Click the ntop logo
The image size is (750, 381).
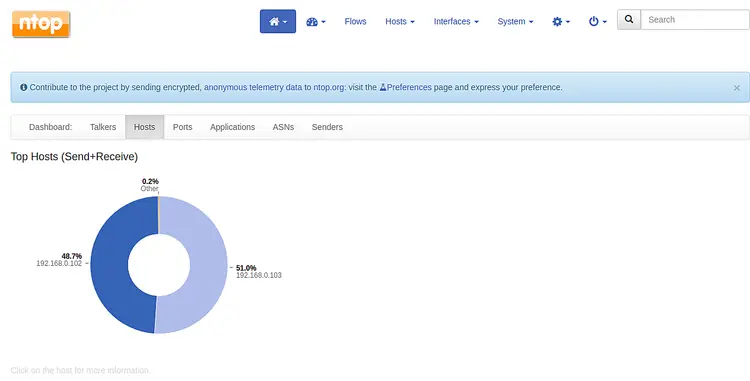41,24
